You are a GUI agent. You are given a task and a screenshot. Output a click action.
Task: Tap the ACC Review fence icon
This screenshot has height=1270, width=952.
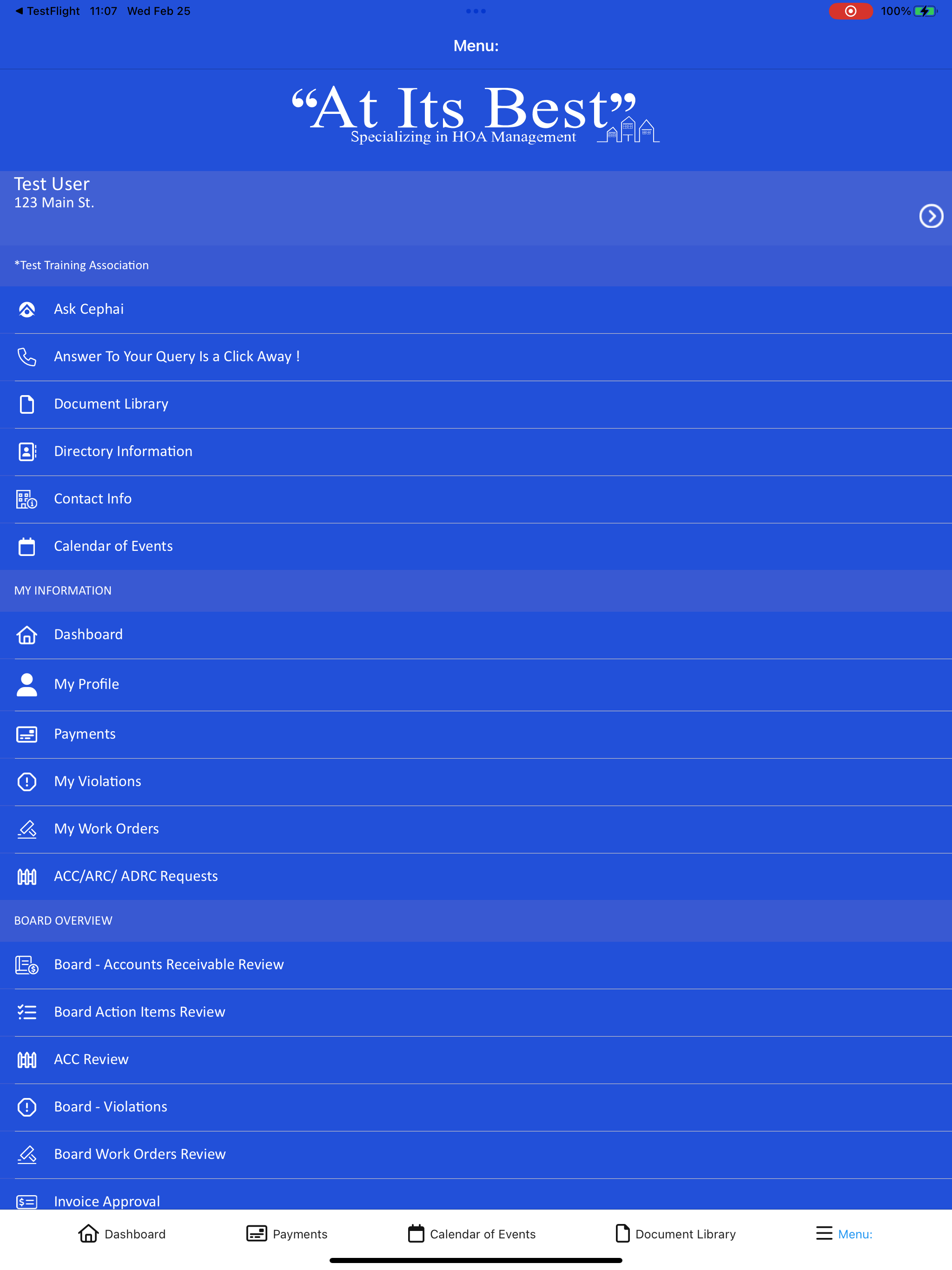tap(26, 1060)
